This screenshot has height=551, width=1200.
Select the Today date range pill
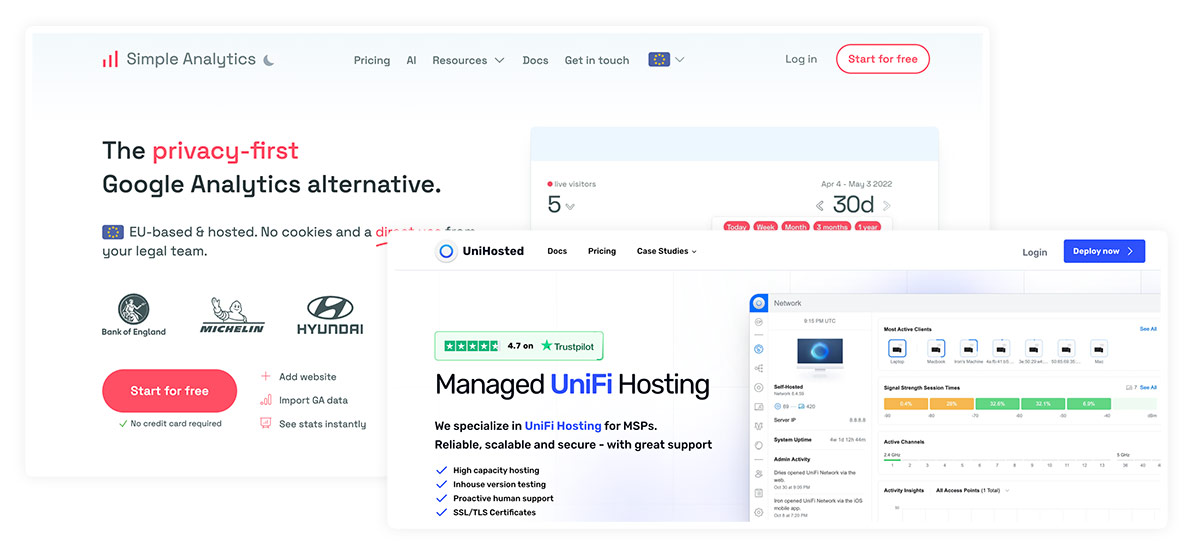(x=736, y=227)
